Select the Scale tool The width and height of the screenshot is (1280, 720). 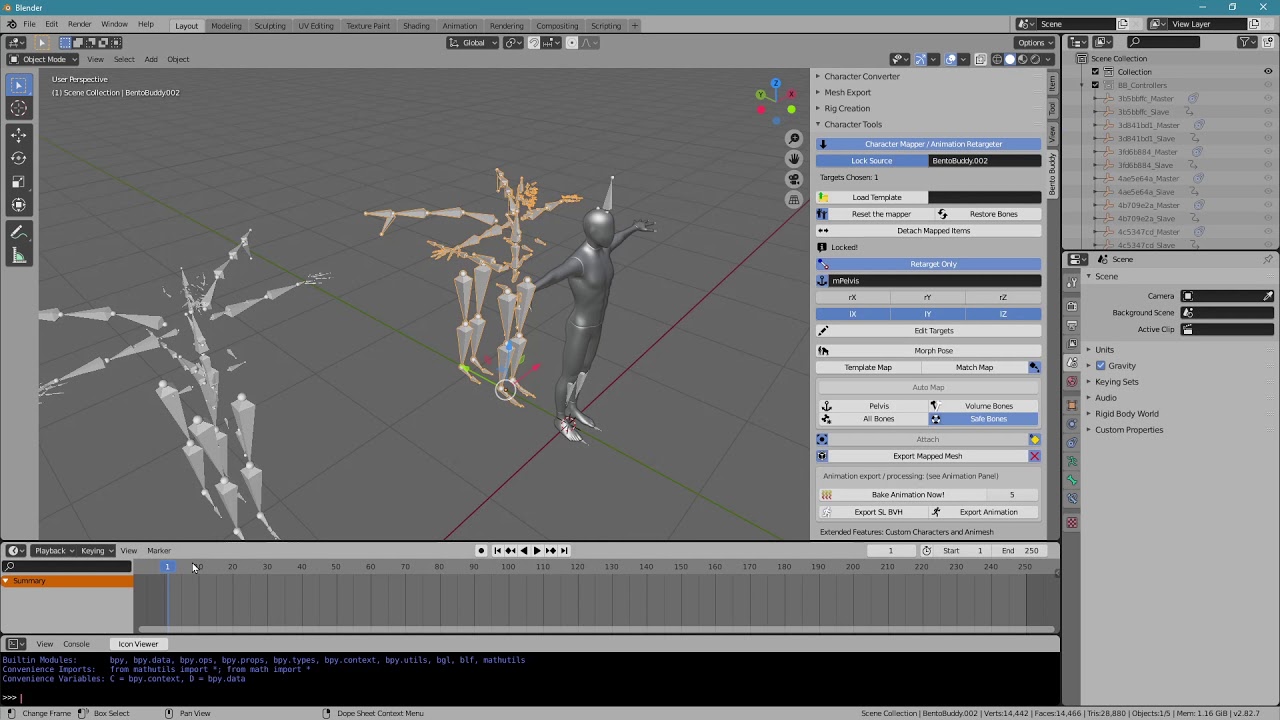click(19, 181)
